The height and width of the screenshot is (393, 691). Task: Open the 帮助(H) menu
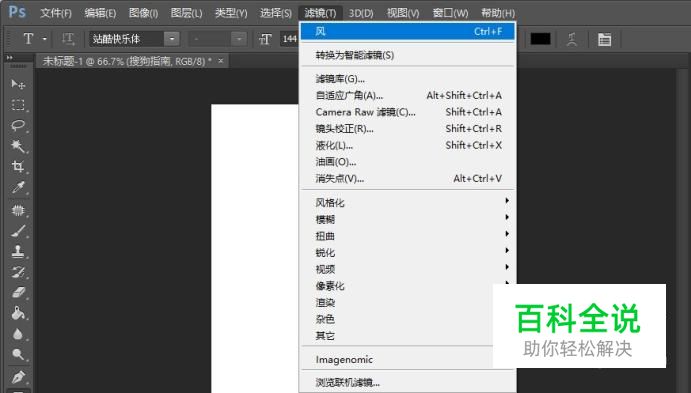pyautogui.click(x=498, y=13)
